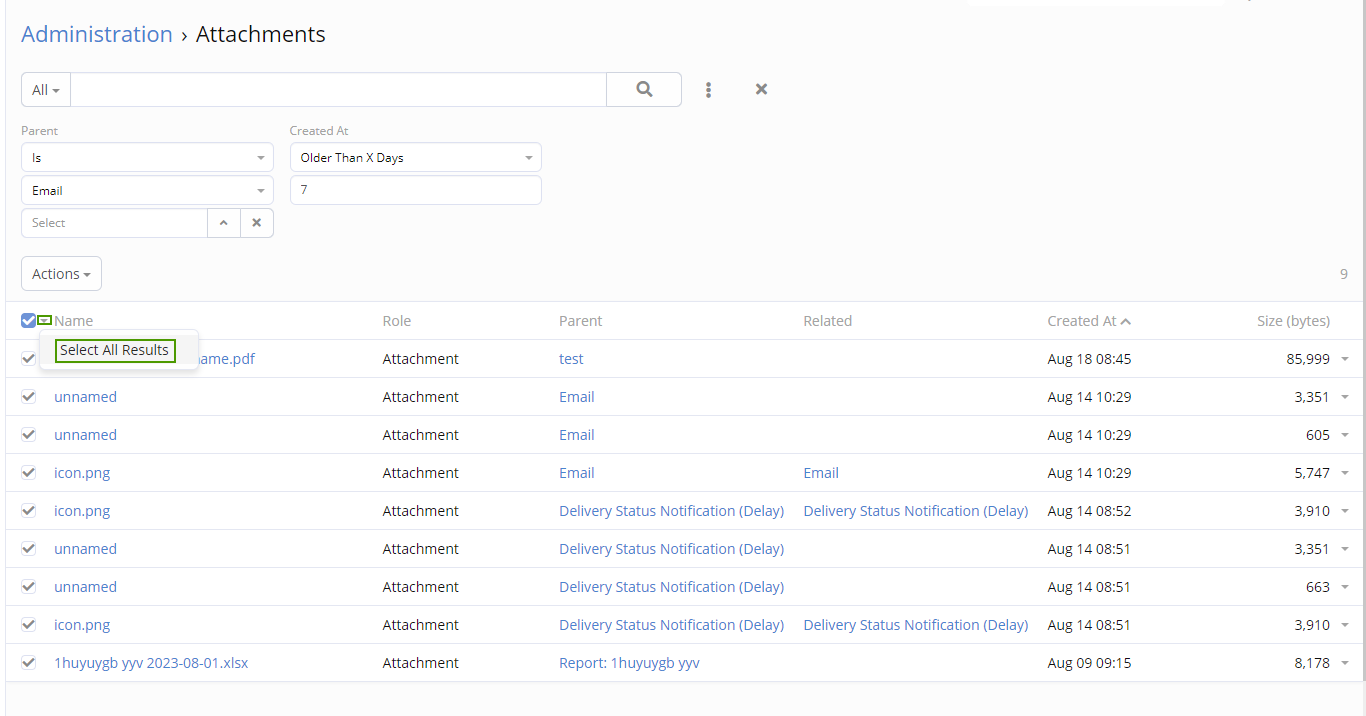Image resolution: width=1366 pixels, height=716 pixels.
Task: Click the up arrow beside Parent Select field
Action: [224, 223]
